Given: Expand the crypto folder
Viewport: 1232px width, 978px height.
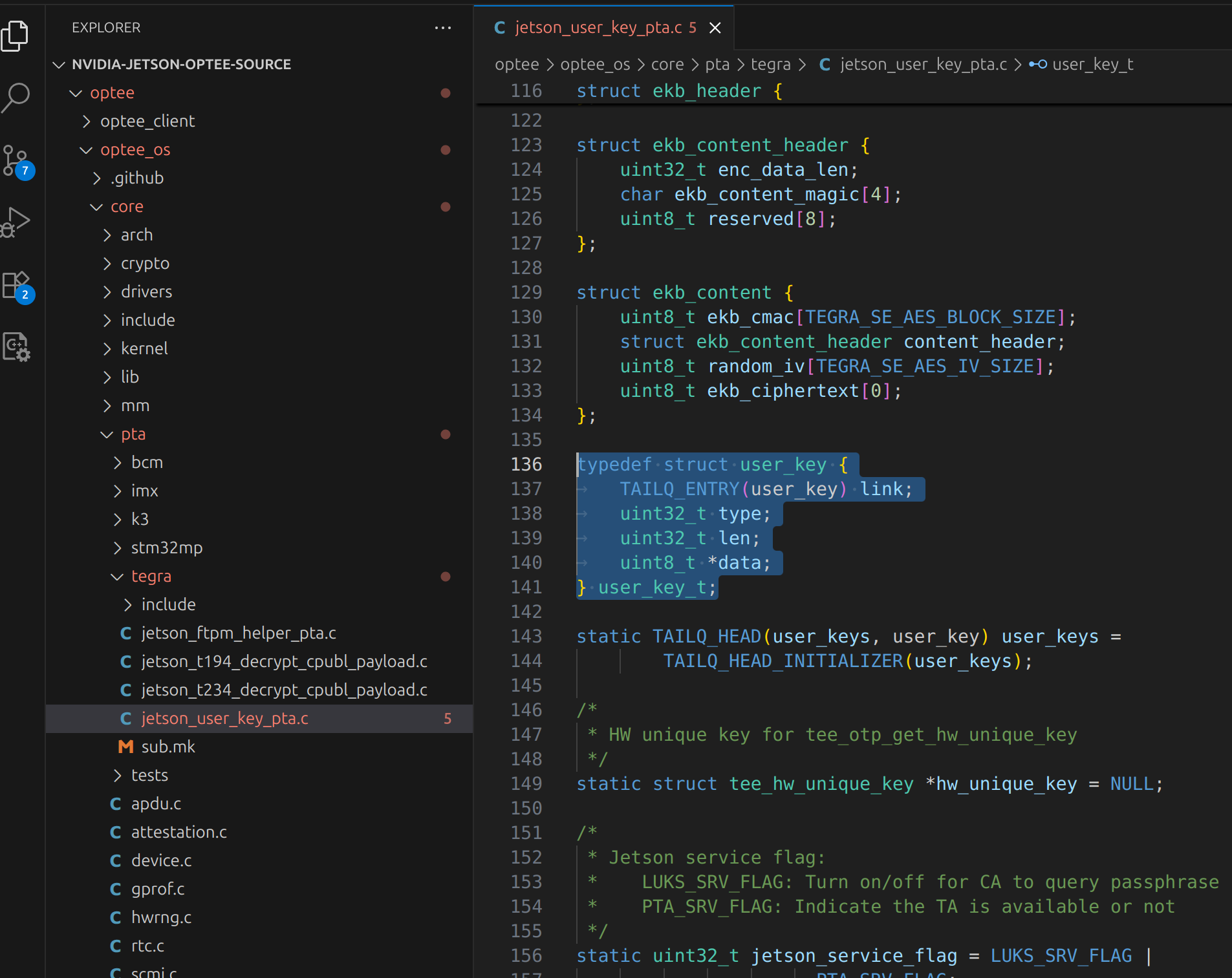Looking at the screenshot, I should coord(107,264).
